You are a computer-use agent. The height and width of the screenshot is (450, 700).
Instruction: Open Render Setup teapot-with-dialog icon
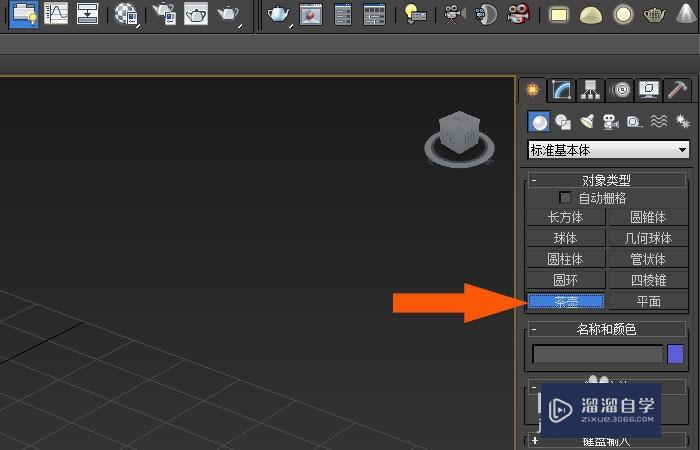[165, 14]
